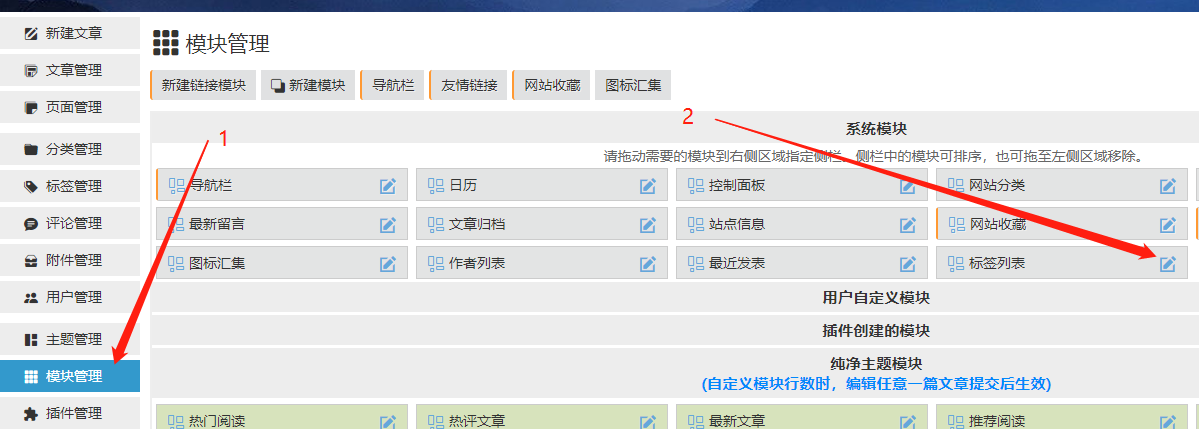1199x429 pixels.
Task: Select the 最新留言 module block
Action: point(281,225)
